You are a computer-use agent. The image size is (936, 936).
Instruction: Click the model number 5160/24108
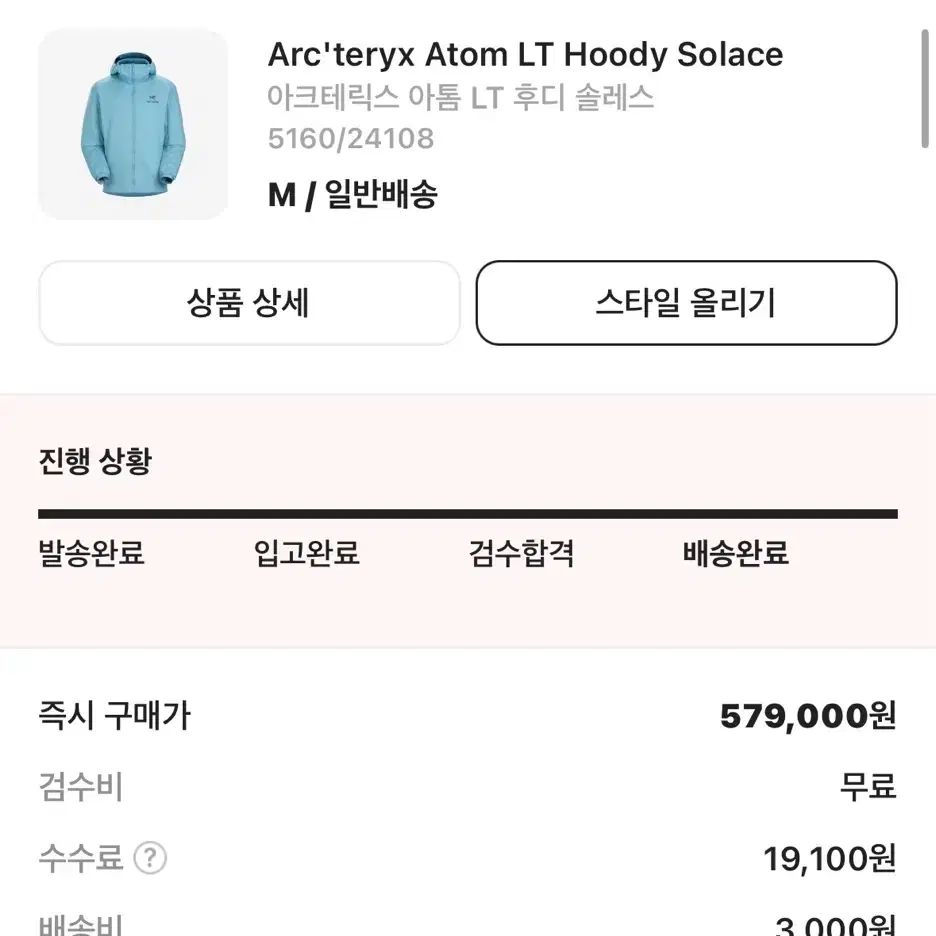coord(351,138)
